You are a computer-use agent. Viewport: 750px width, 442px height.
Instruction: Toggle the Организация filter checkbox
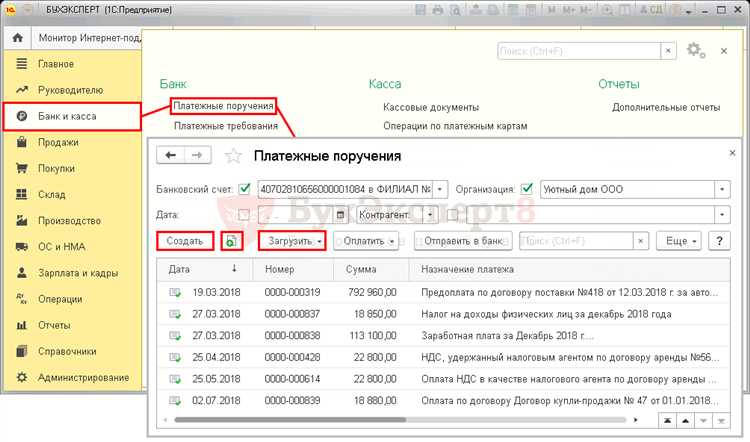527,189
